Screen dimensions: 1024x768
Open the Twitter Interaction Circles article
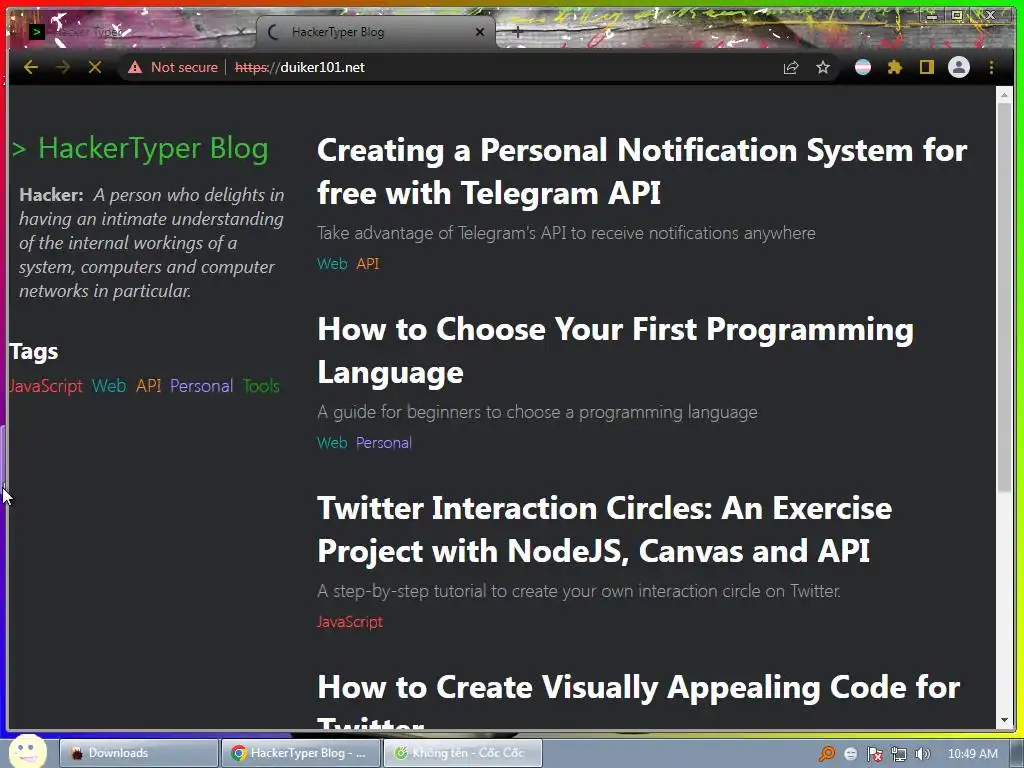(x=605, y=529)
